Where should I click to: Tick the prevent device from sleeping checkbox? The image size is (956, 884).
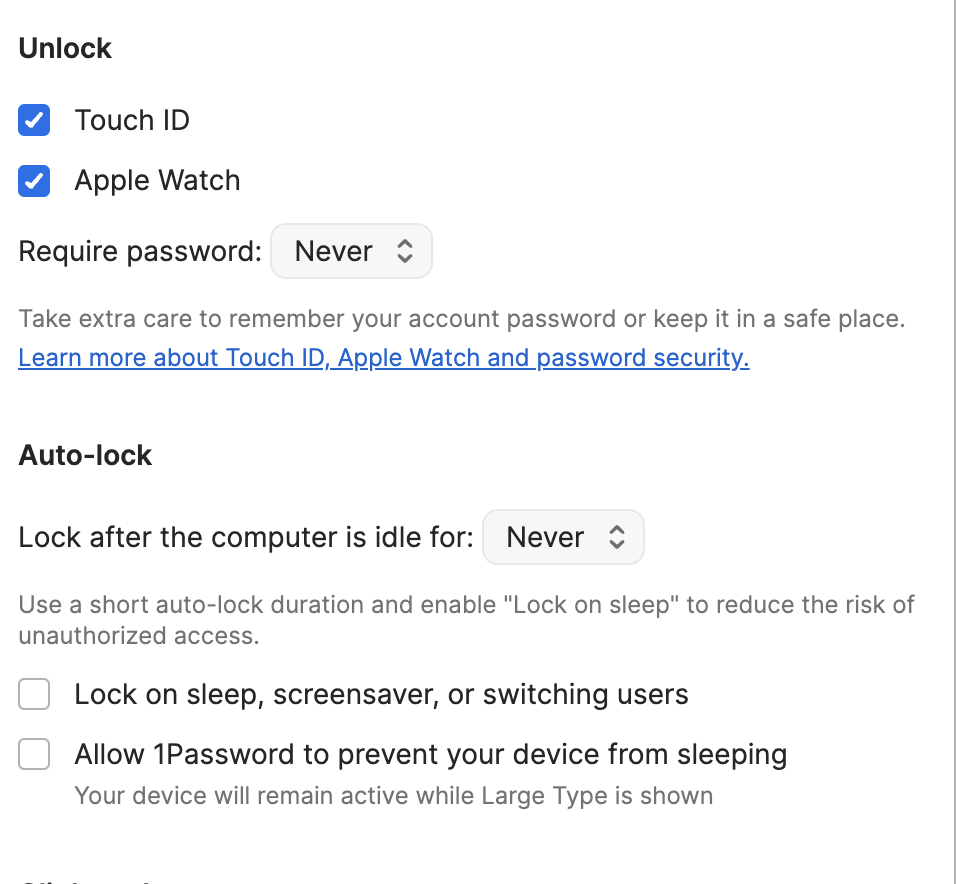click(x=34, y=754)
